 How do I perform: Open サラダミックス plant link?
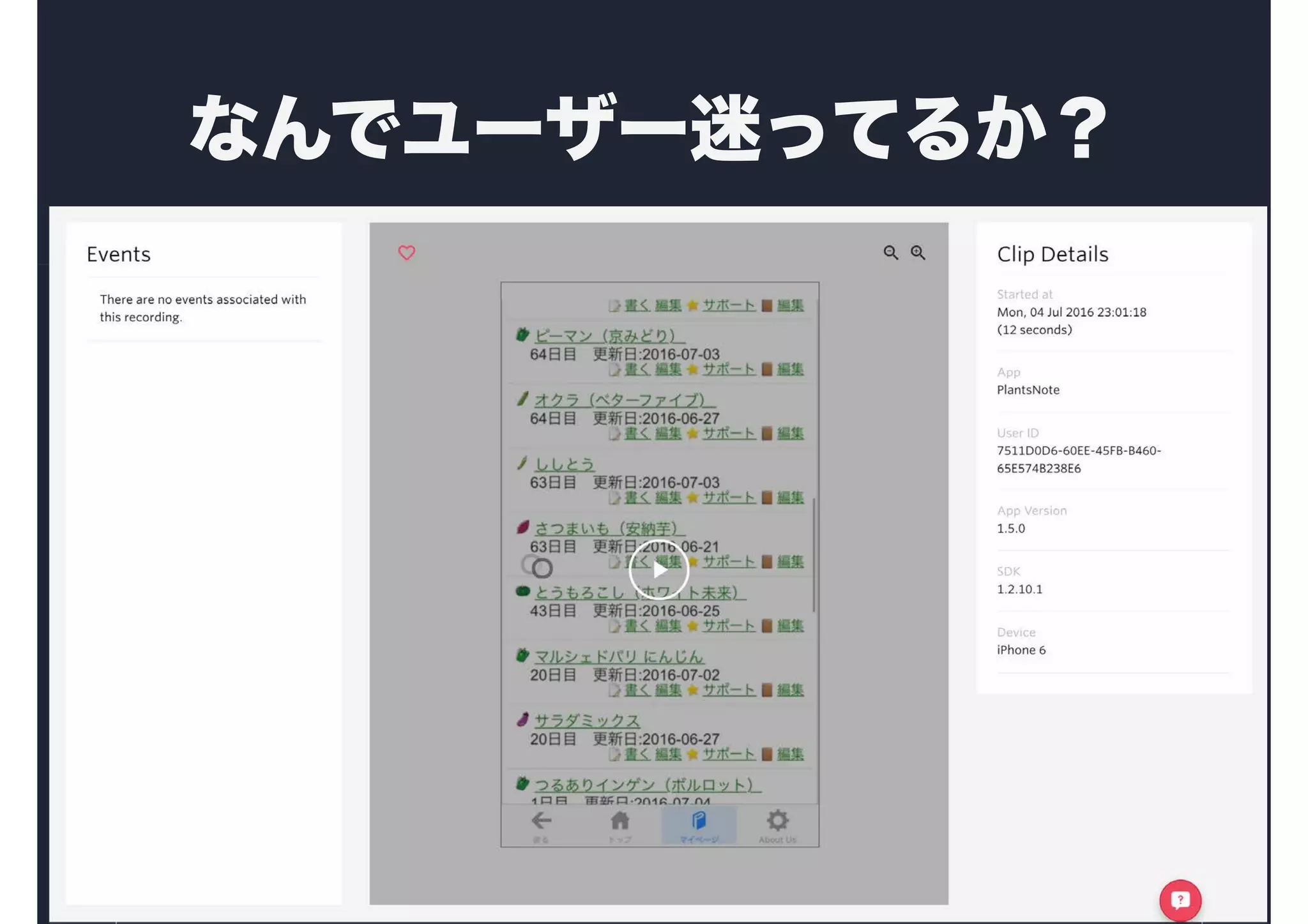tap(587, 721)
